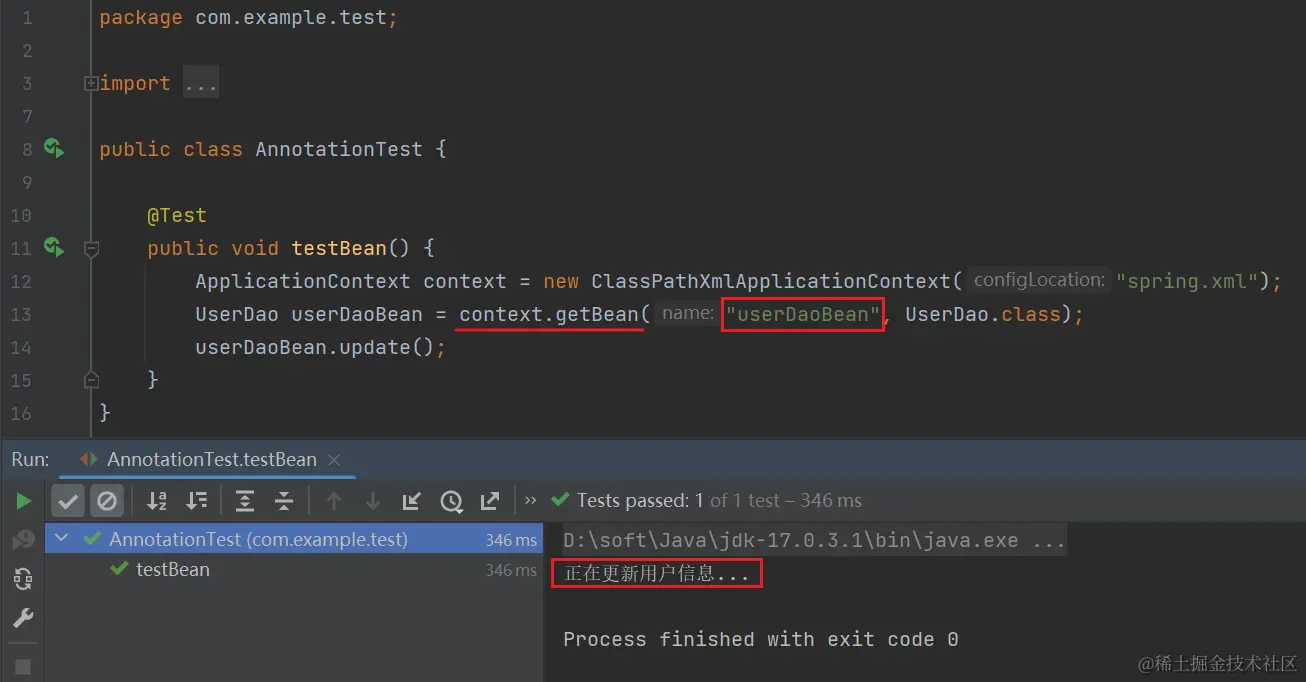Click the import tests icon
The image size is (1306, 682).
click(x=411, y=500)
